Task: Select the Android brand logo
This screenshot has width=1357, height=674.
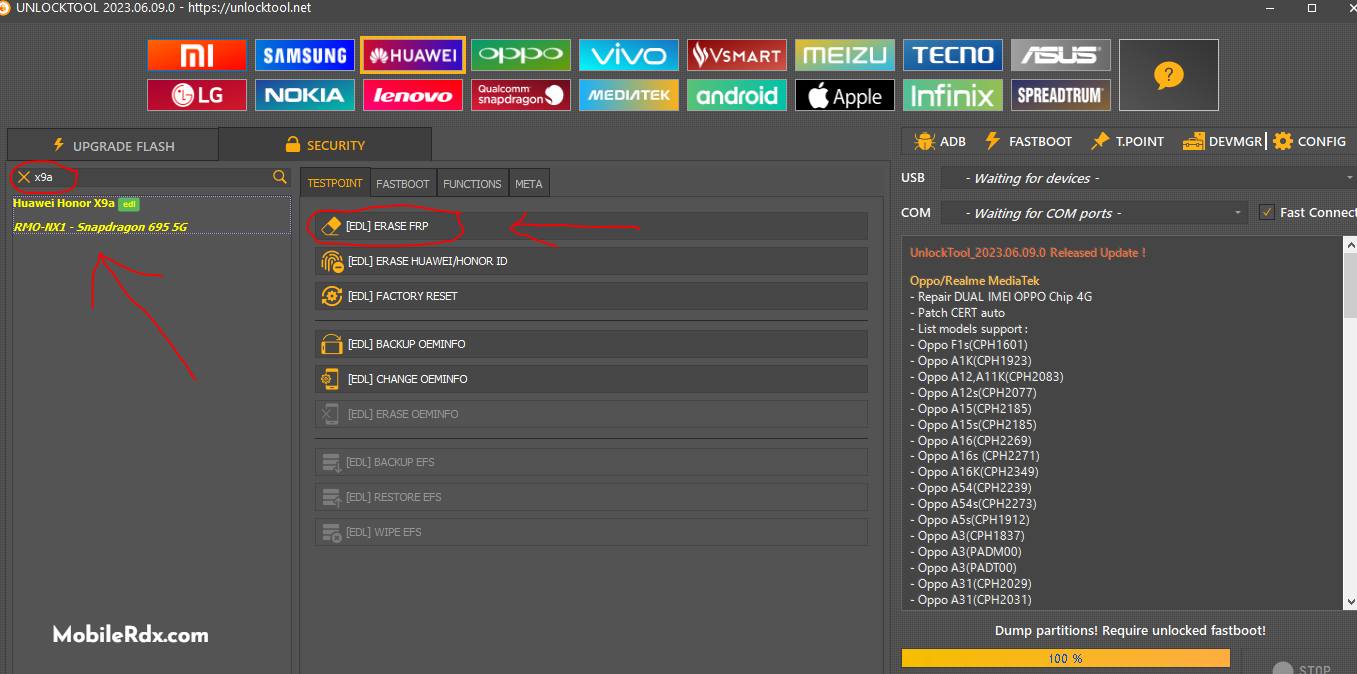Action: pos(736,95)
